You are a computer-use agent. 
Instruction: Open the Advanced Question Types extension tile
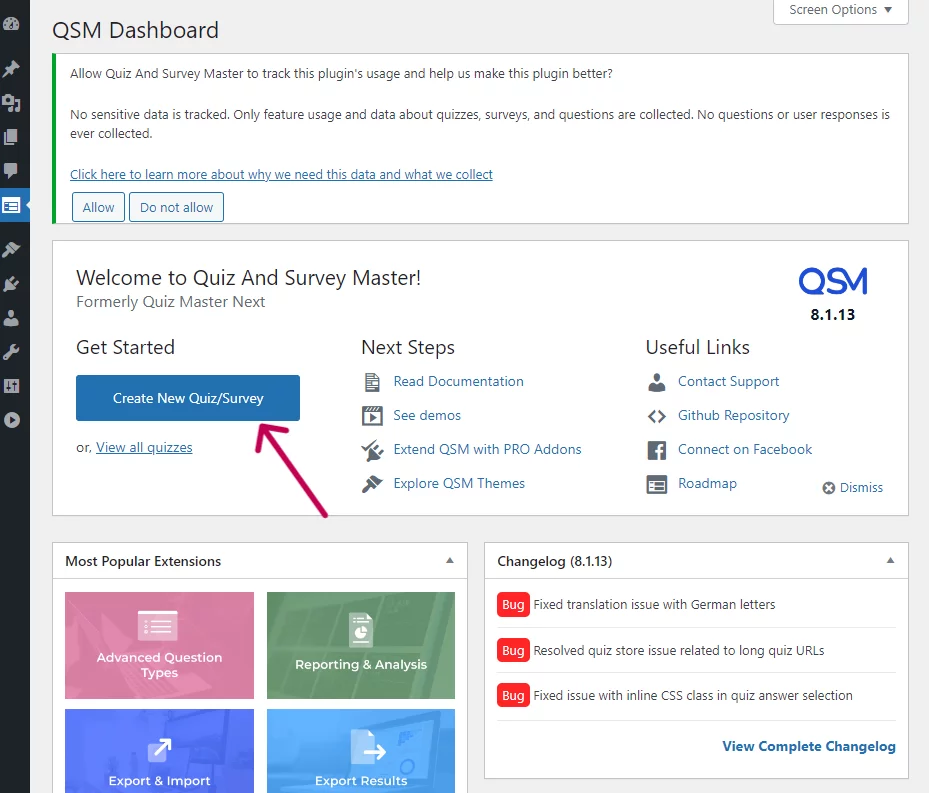pyautogui.click(x=159, y=645)
